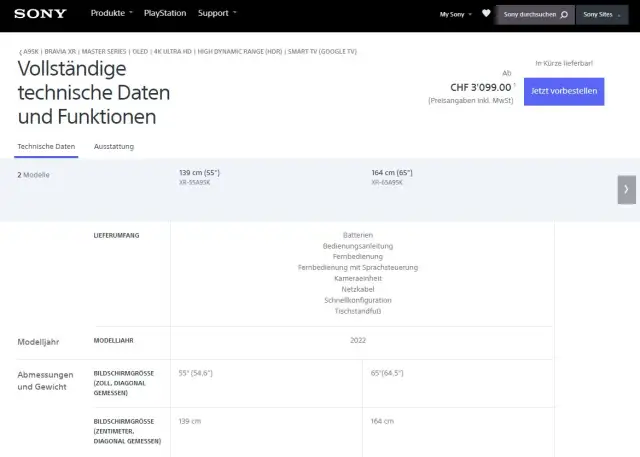The height and width of the screenshot is (457, 640).
Task: Click the In Kürze lieferbar! notice
Action: click(564, 63)
